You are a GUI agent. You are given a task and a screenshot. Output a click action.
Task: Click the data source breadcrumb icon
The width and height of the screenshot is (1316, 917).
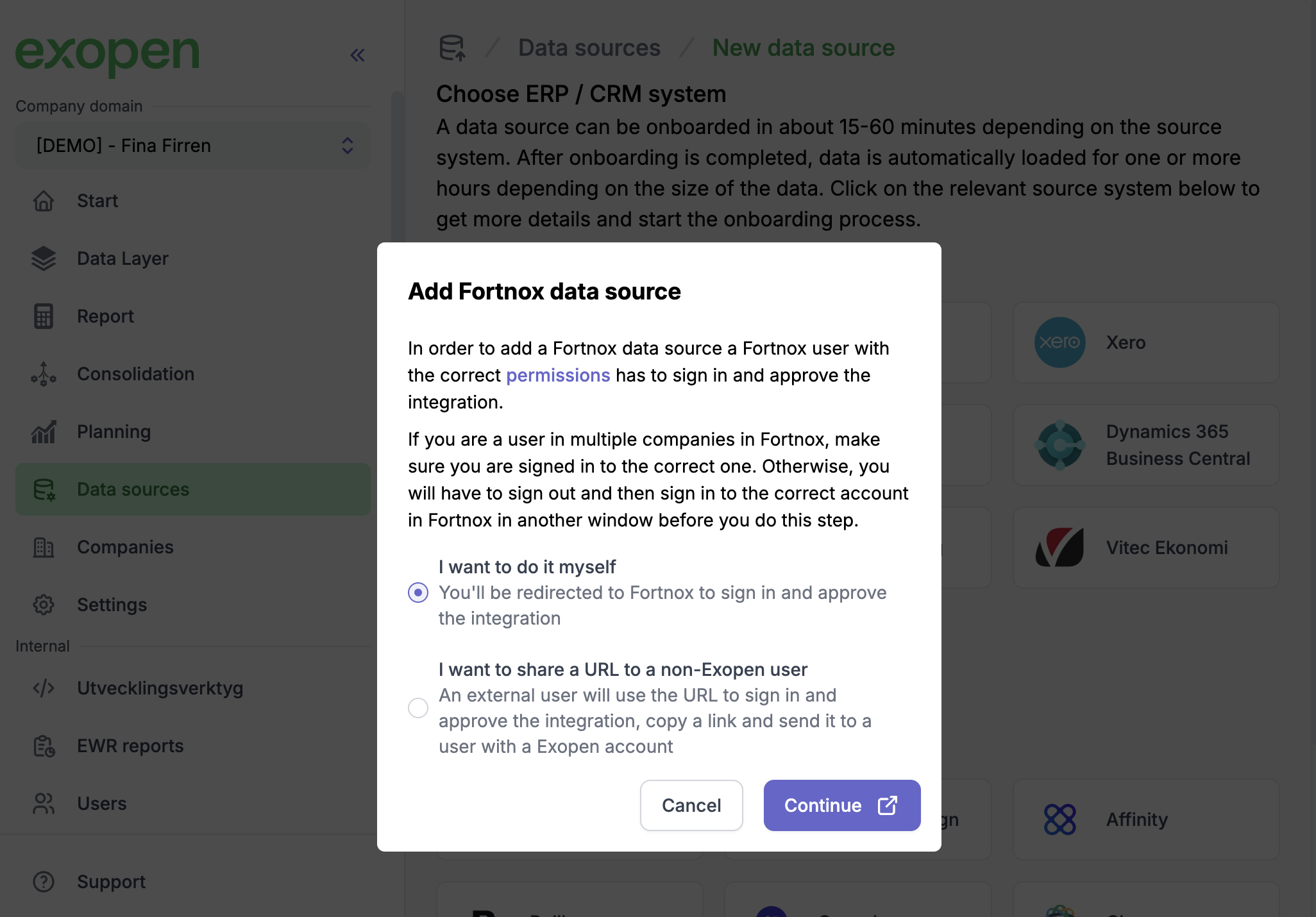pyautogui.click(x=452, y=48)
